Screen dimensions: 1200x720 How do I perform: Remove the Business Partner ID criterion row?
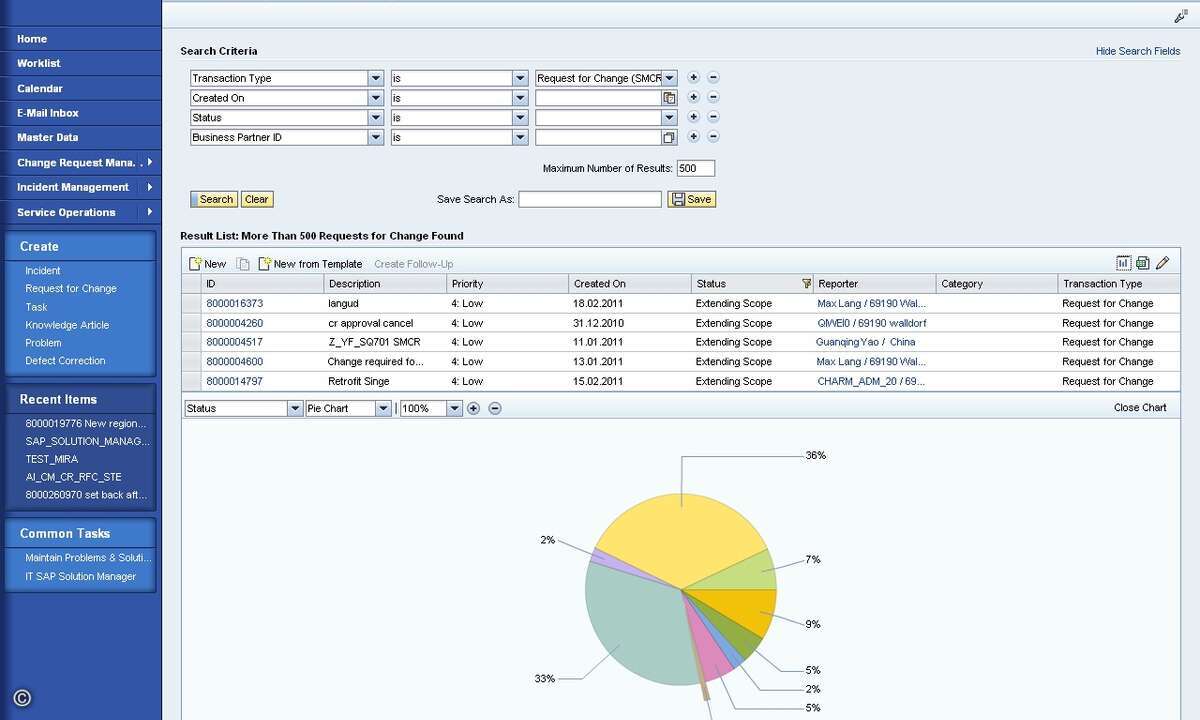[x=713, y=137]
